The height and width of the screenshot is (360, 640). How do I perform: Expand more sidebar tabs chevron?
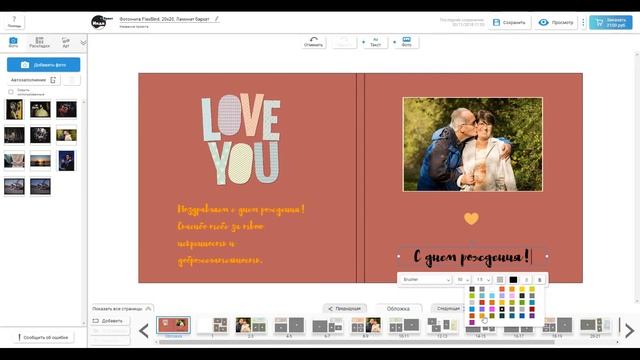pyautogui.click(x=83, y=43)
